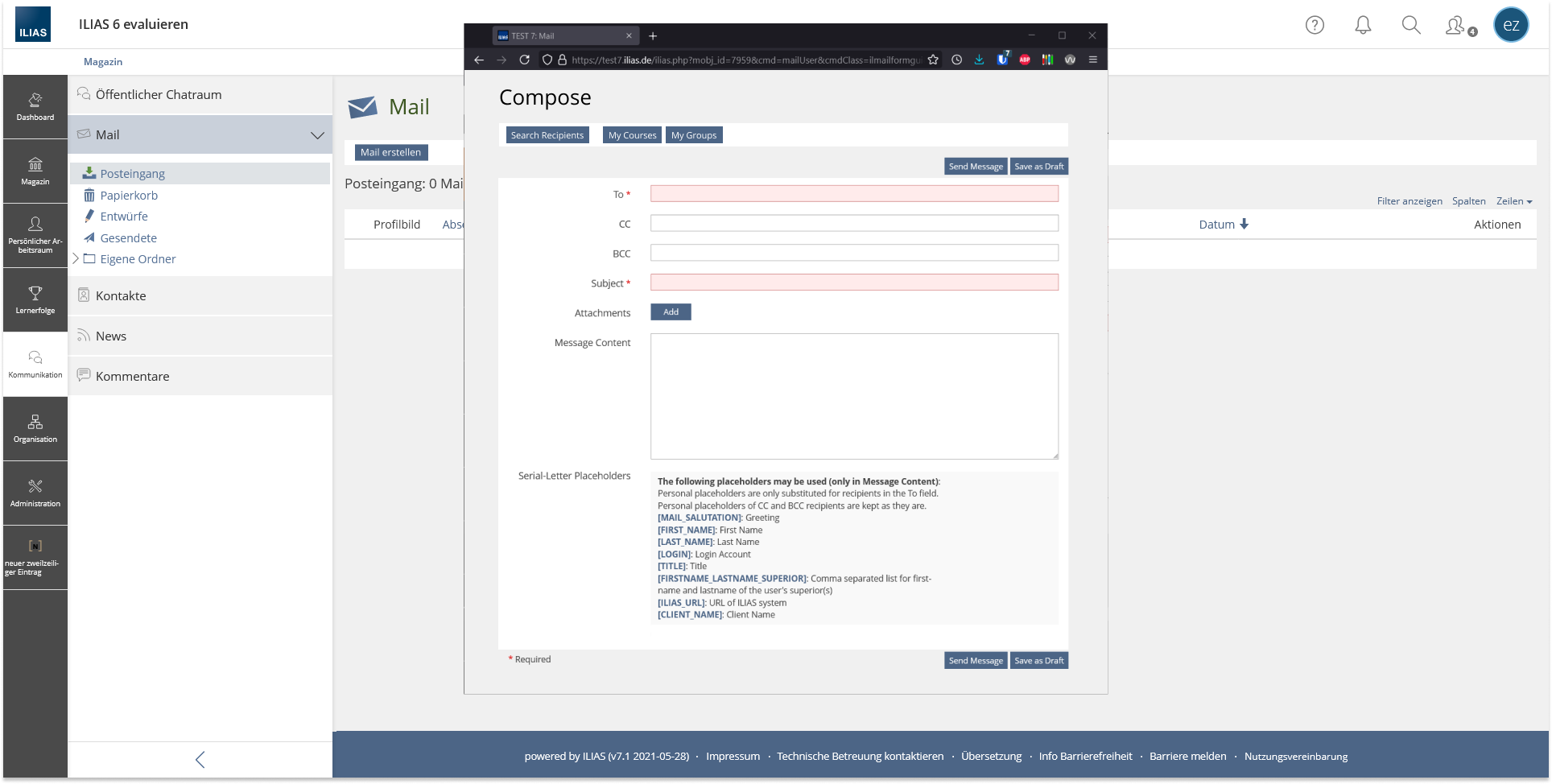
Task: Open the Zeilen dropdown
Action: pos(1513,201)
